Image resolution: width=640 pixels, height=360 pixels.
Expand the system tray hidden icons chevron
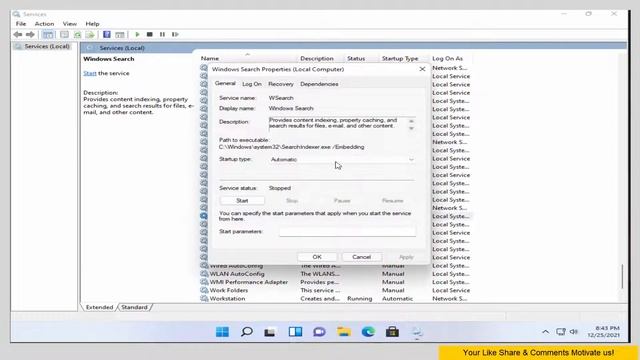click(545, 332)
